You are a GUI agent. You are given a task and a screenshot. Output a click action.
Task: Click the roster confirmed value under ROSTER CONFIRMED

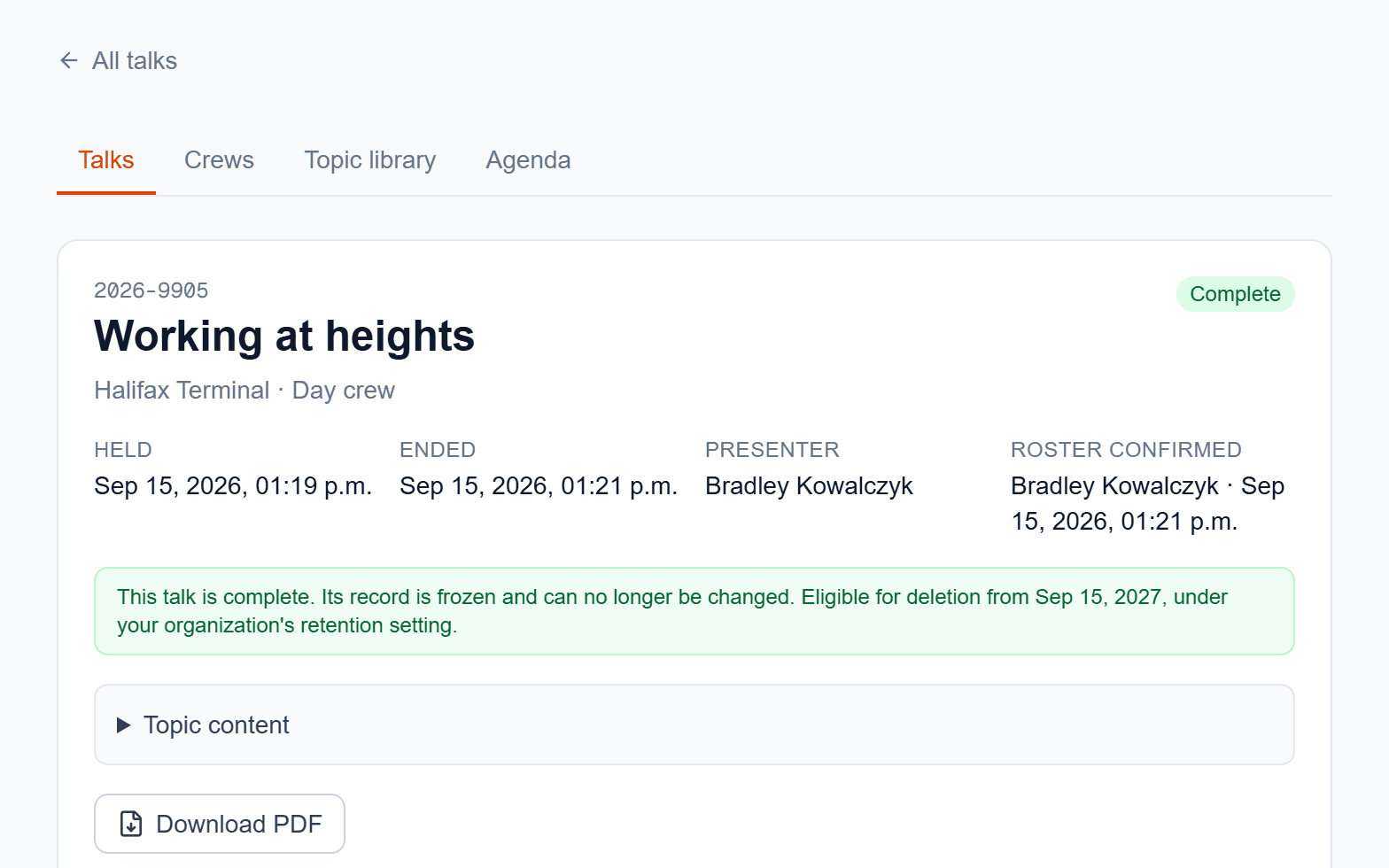tap(1148, 504)
